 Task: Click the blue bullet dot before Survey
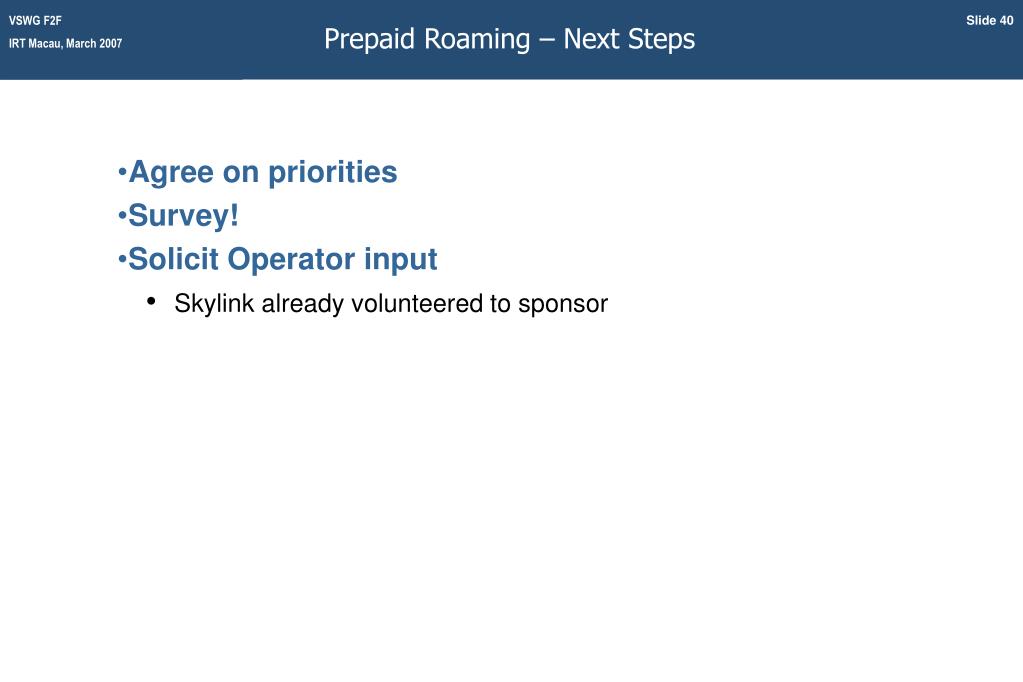(x=122, y=216)
